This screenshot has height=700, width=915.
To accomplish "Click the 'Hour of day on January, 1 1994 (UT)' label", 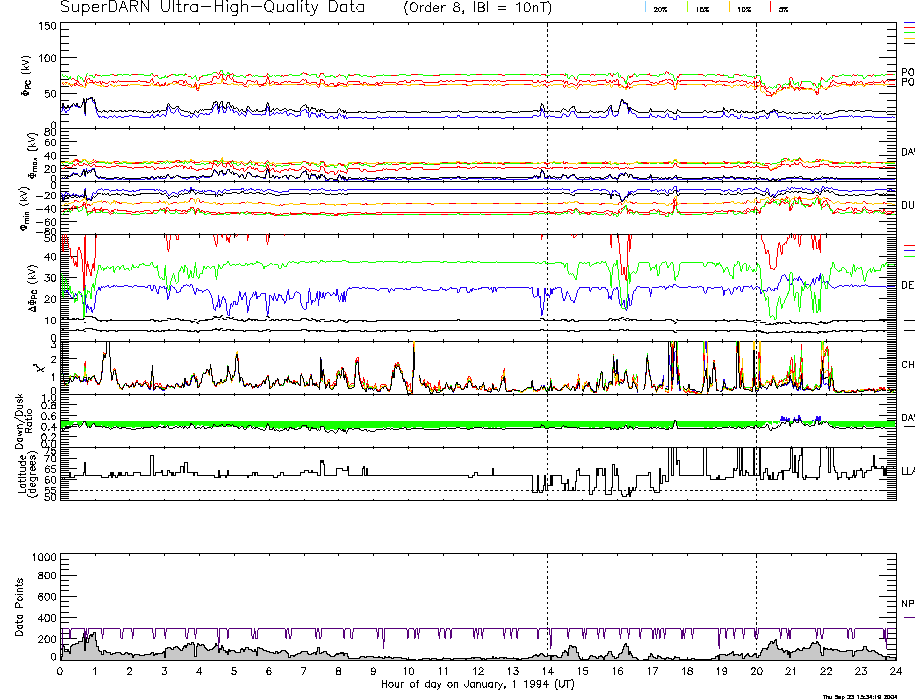I will pyautogui.click(x=477, y=685).
